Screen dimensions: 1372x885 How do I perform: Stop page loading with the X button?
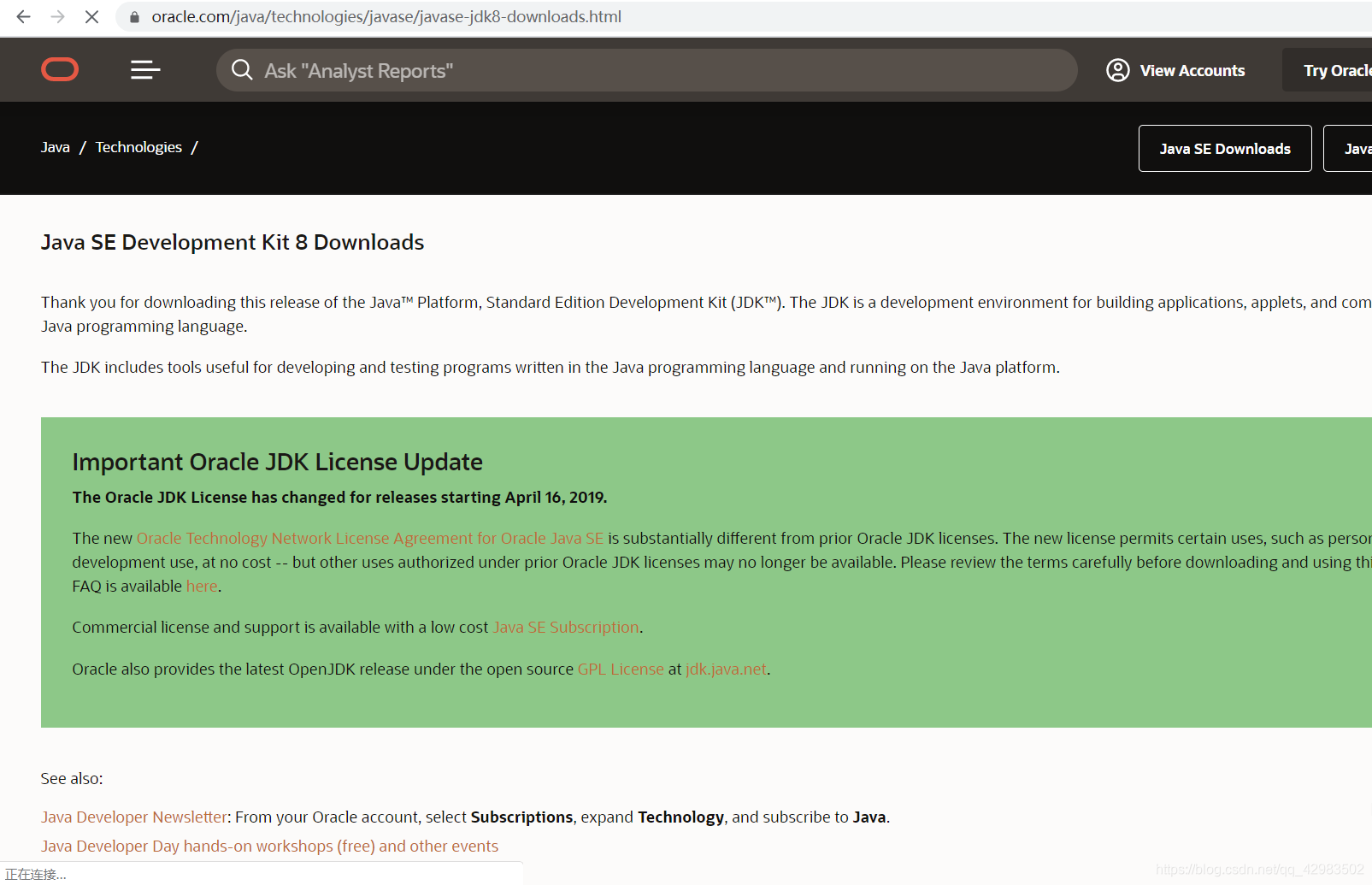(x=91, y=16)
